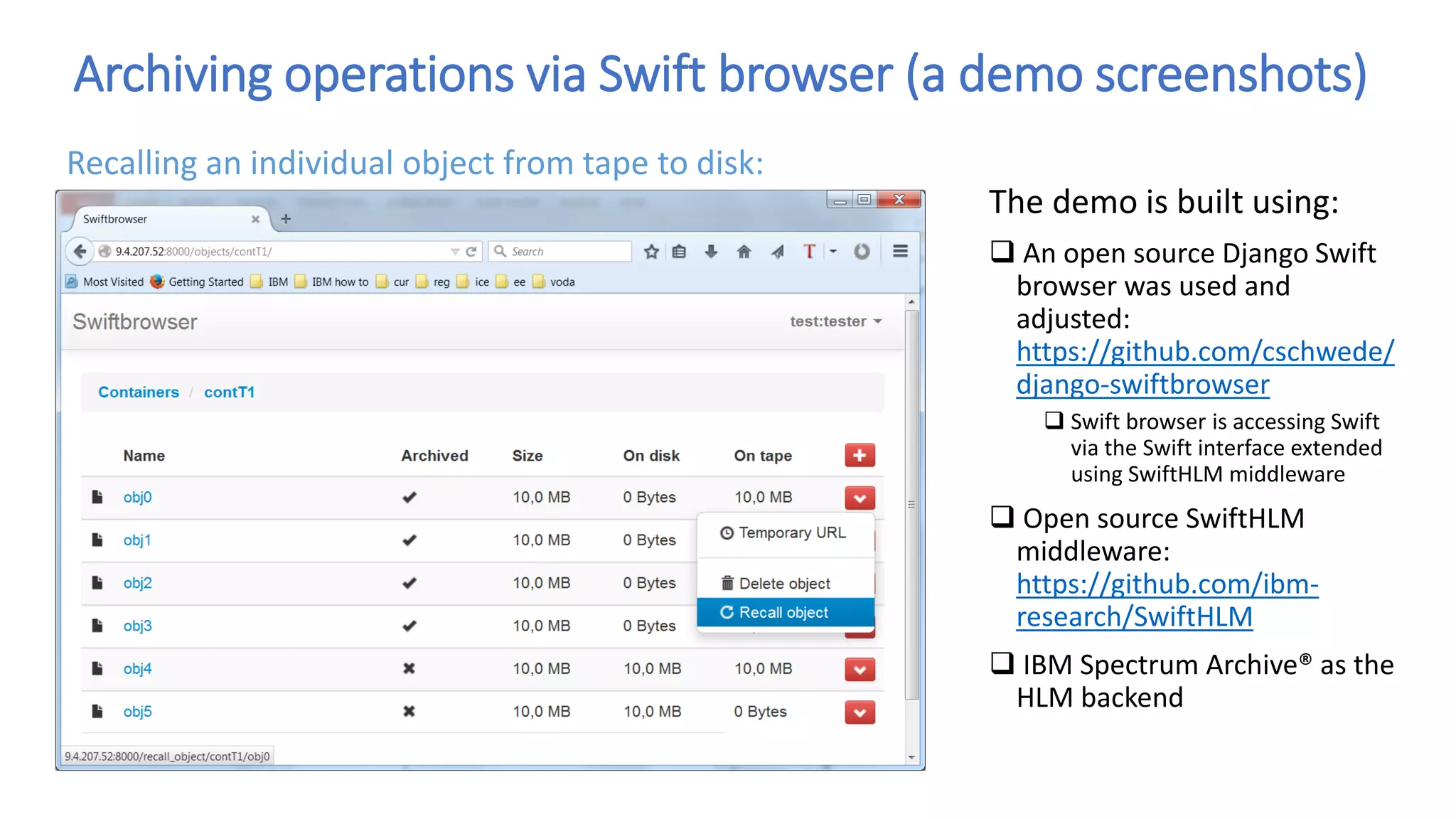
Task: Expand the obj5 row actions dropdown
Action: point(860,712)
